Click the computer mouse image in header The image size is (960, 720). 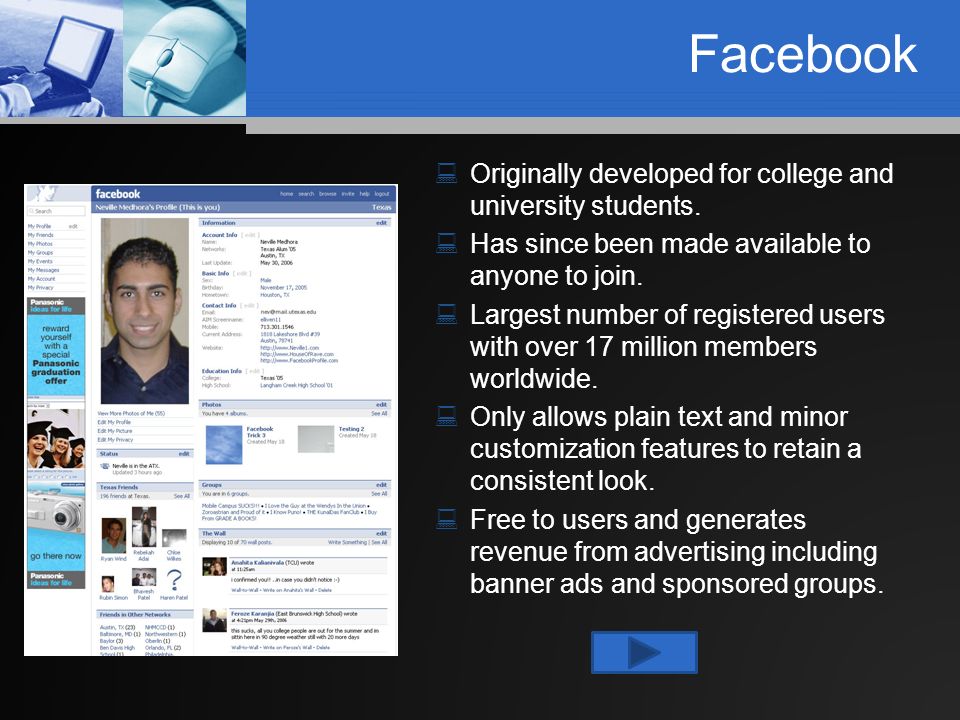[x=185, y=58]
